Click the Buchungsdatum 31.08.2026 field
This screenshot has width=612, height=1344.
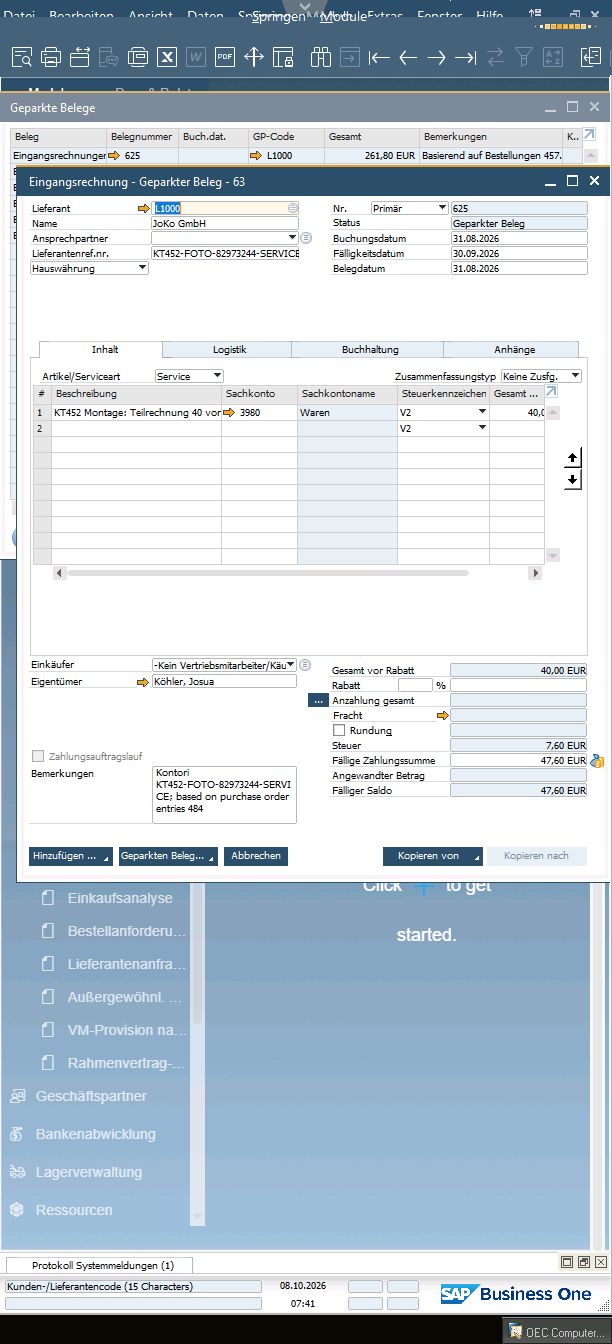point(519,238)
